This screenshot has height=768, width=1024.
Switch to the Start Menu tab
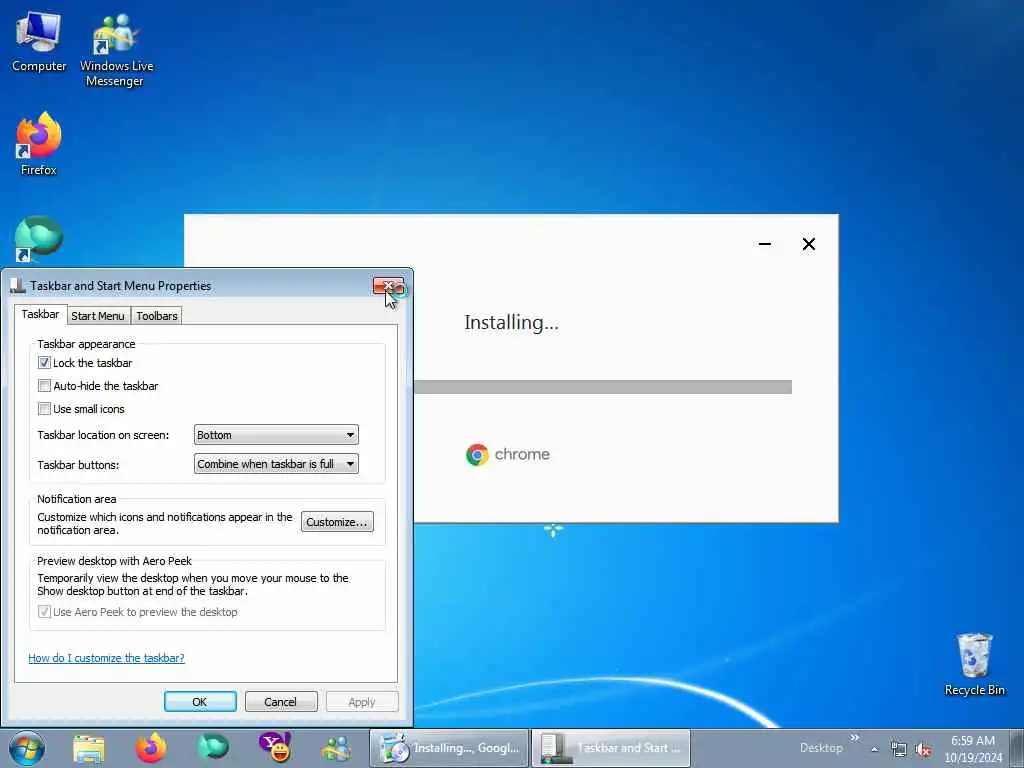97,316
